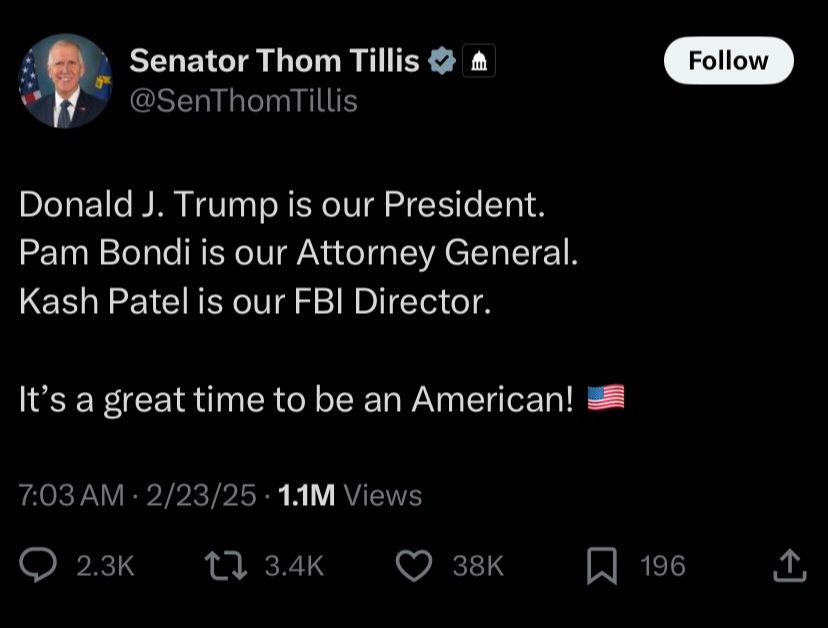Click the American flag emoji in tweet
828x628 pixels.
(x=606, y=399)
